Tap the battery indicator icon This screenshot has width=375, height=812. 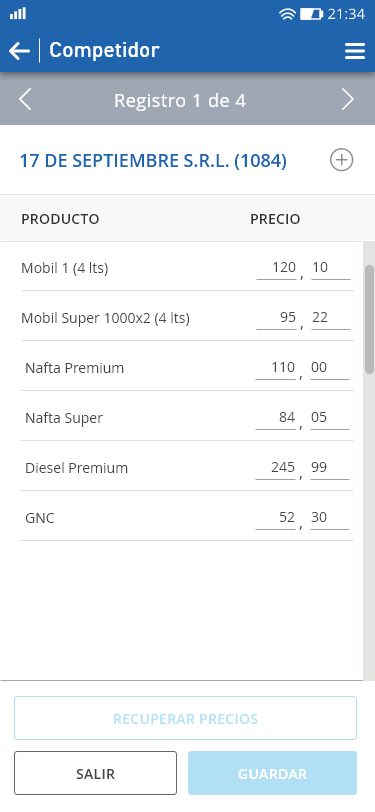[311, 14]
